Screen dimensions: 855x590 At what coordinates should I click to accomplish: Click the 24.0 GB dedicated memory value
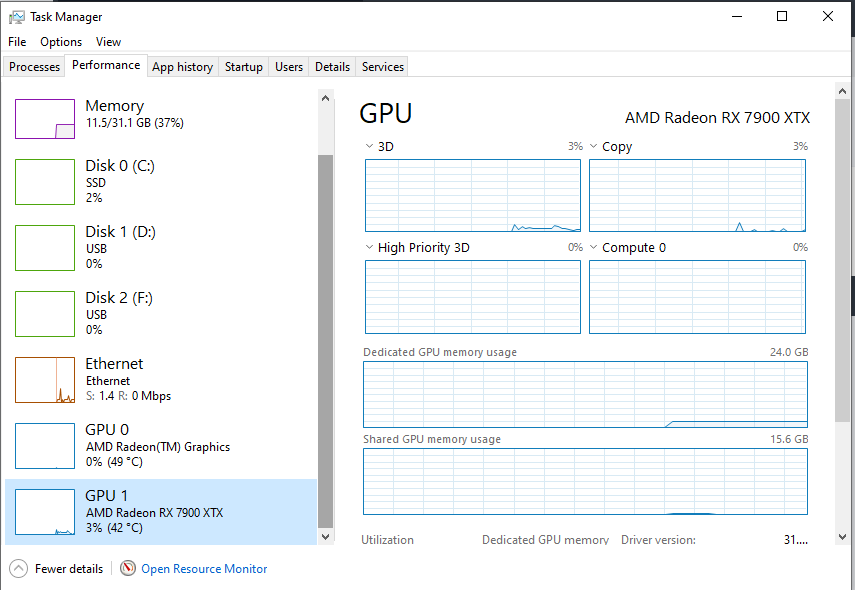(x=789, y=352)
